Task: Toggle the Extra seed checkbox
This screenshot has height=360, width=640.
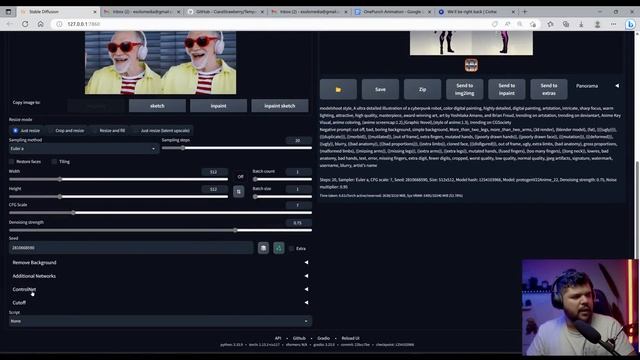Action: (291, 248)
